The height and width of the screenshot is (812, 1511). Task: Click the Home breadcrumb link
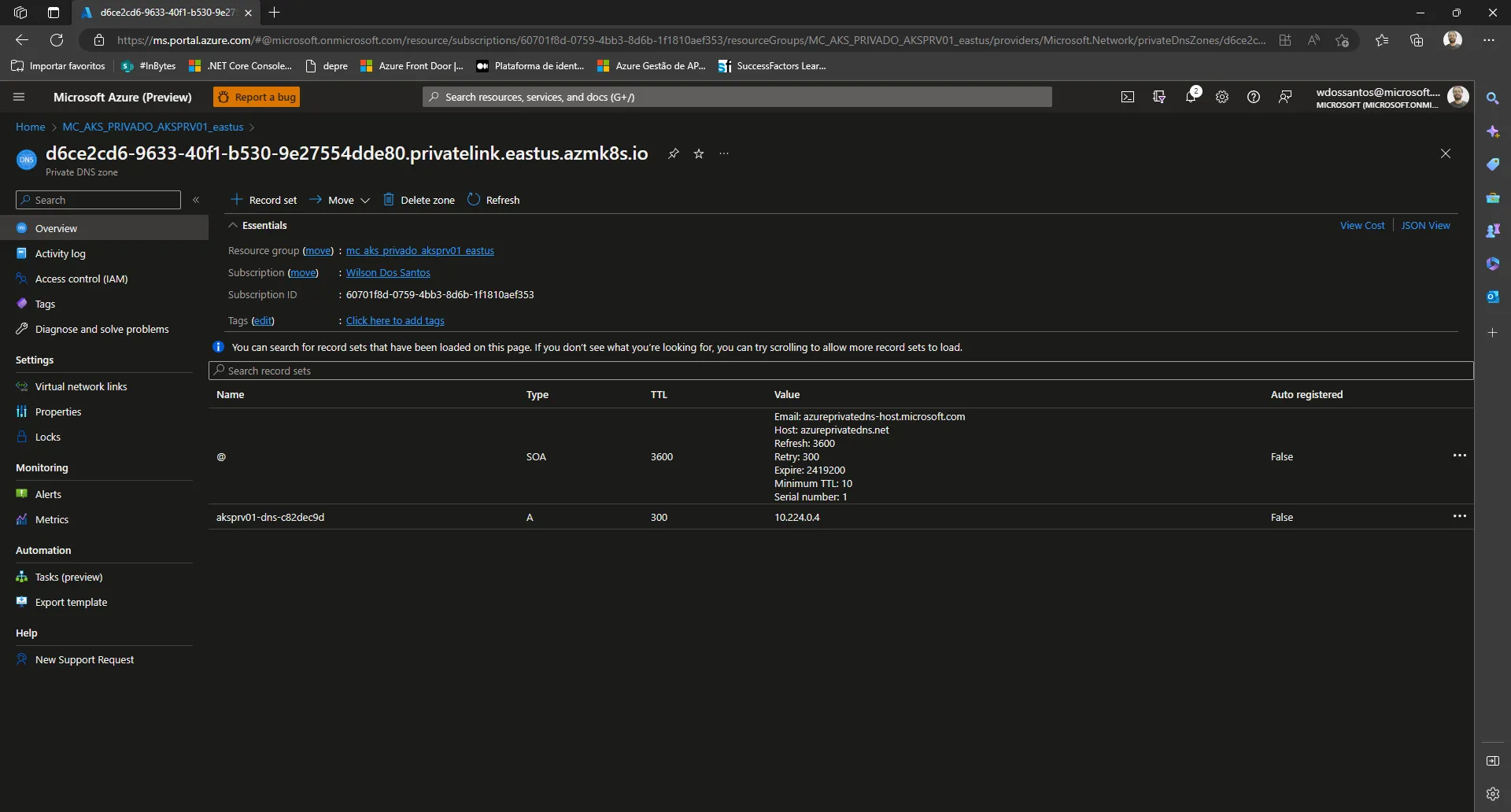(x=31, y=127)
